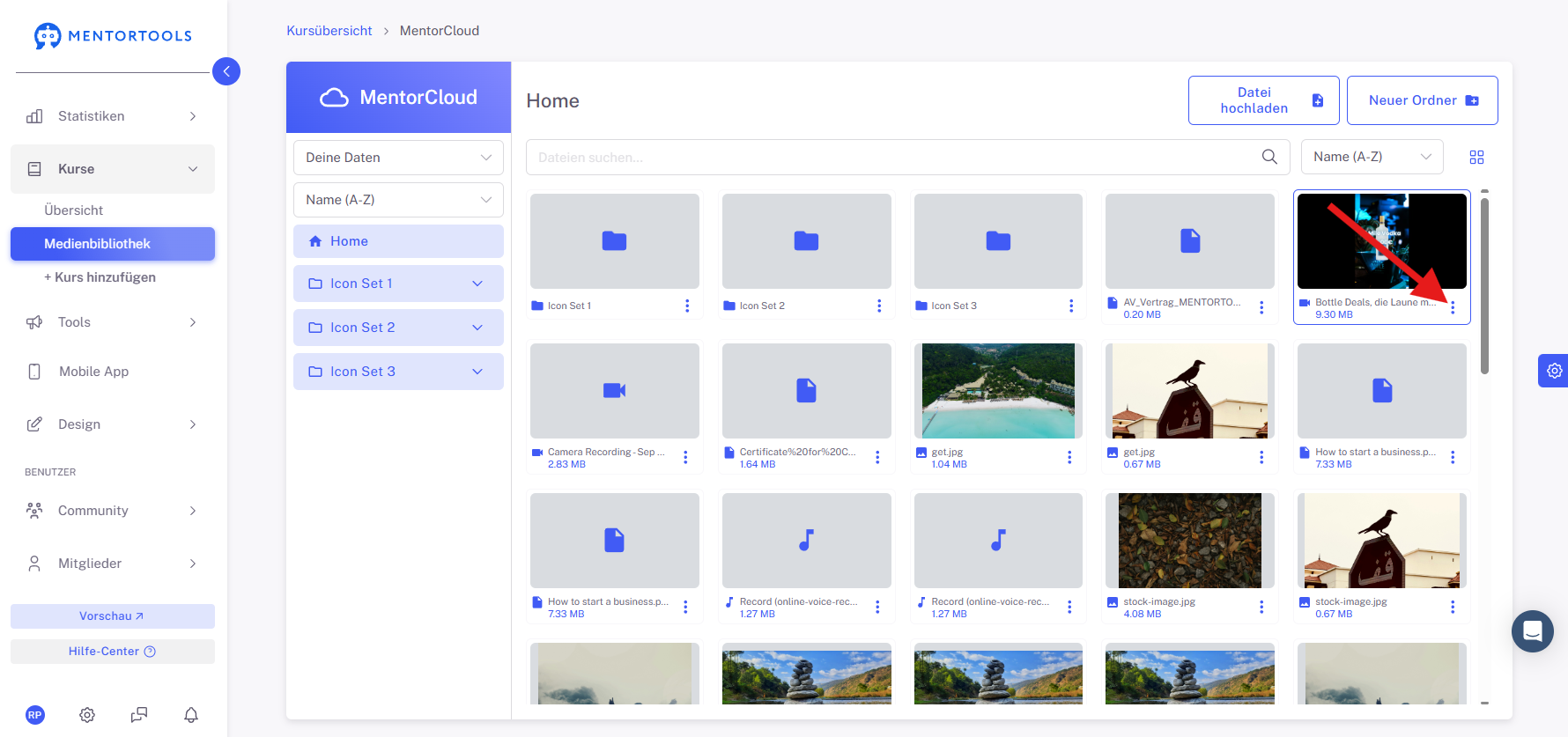Open the AV_Vertrag_MENTORTO document thumbnail

tap(1190, 241)
